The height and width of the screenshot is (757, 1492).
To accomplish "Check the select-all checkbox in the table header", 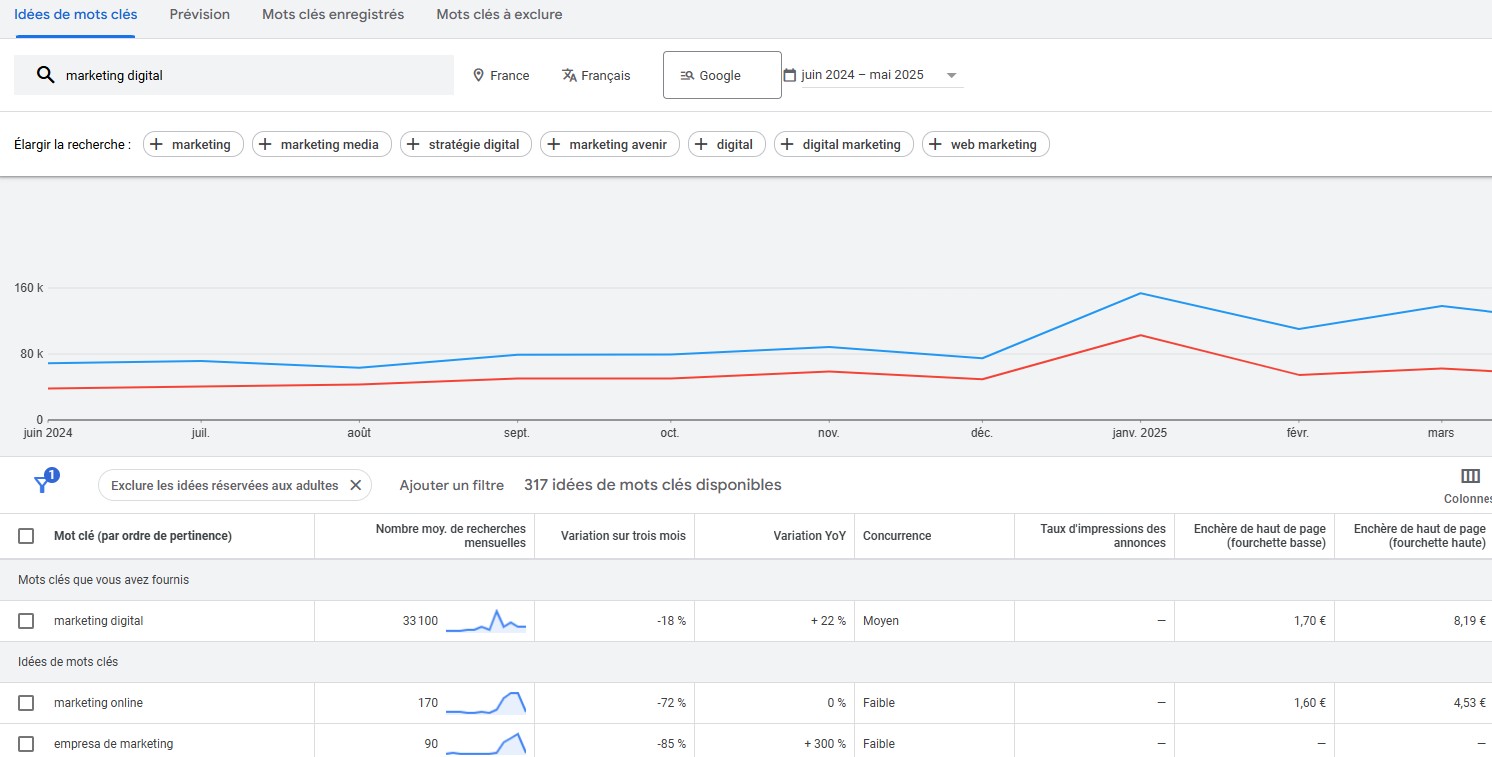I will (x=25, y=535).
